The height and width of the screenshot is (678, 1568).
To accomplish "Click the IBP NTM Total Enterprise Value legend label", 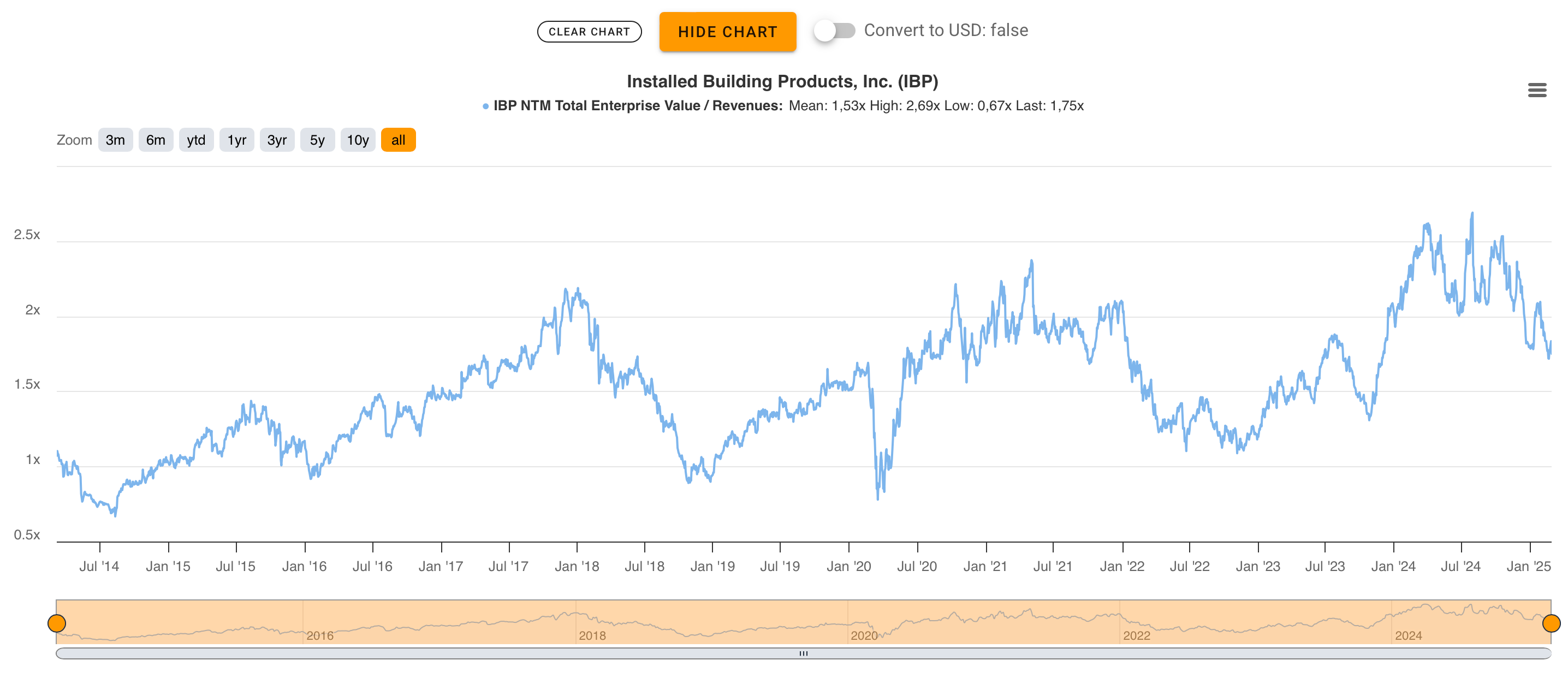I will (x=637, y=106).
